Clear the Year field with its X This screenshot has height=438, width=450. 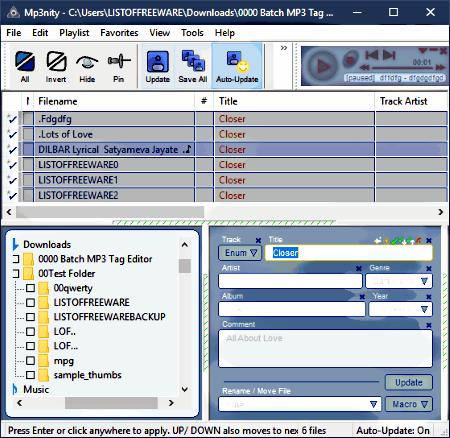pos(429,297)
